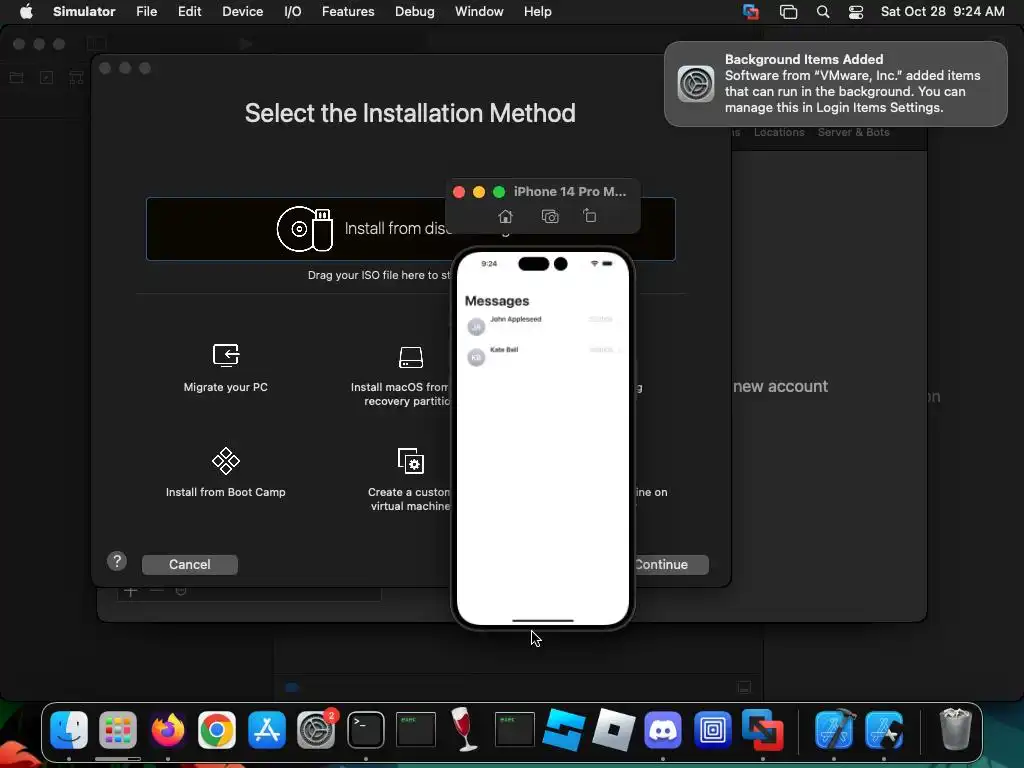Viewport: 1024px width, 768px height.
Task: Tap the Home button in Simulator toolbar
Action: [505, 216]
